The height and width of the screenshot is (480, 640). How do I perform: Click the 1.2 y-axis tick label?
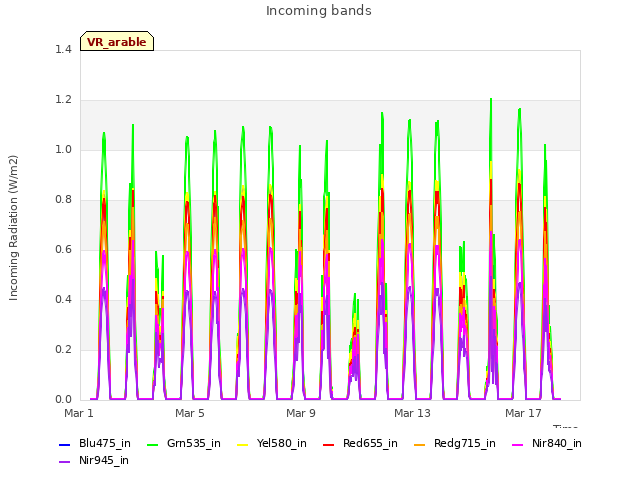pyautogui.click(x=63, y=100)
